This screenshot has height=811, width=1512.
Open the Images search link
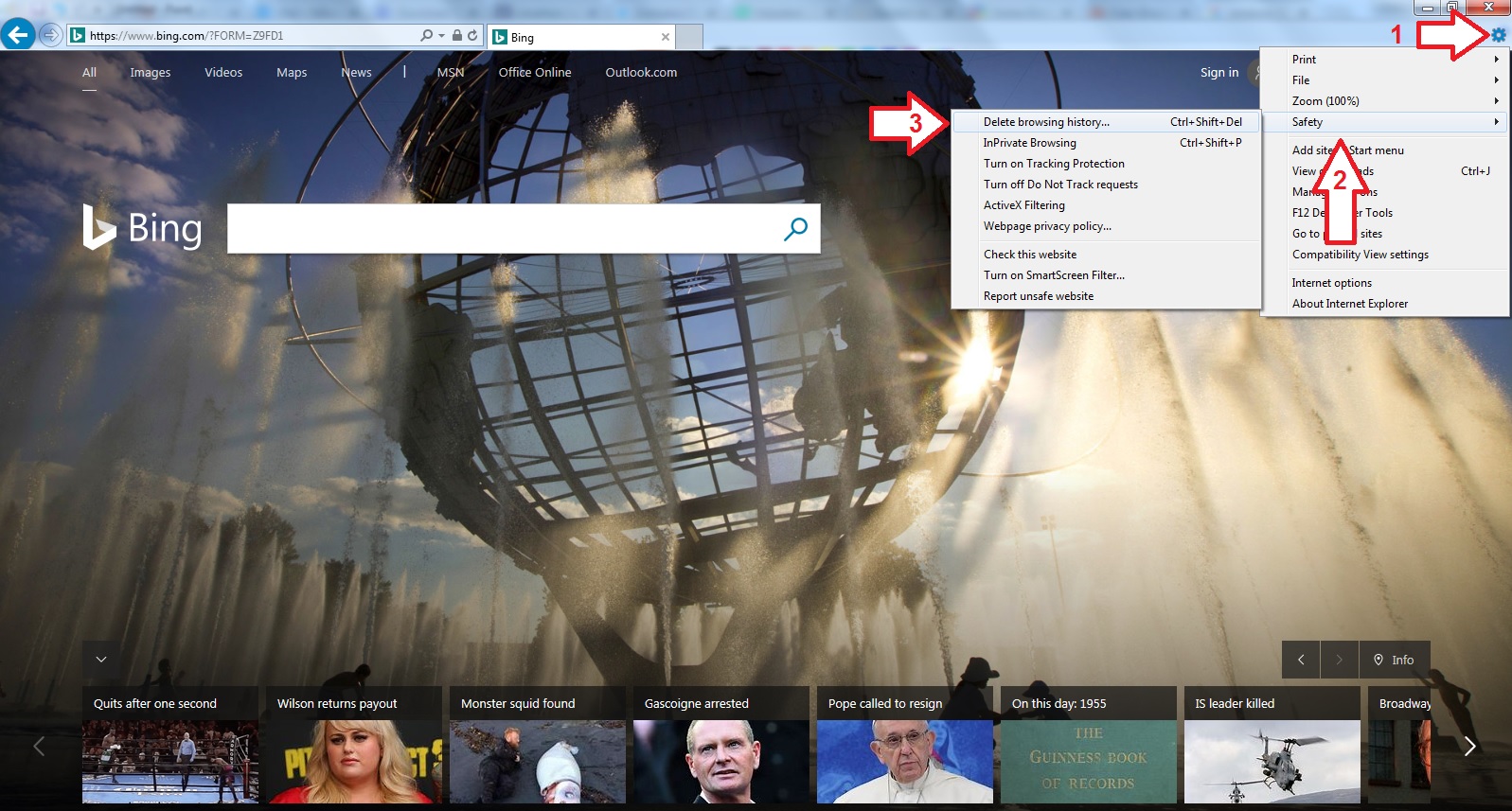click(x=151, y=72)
